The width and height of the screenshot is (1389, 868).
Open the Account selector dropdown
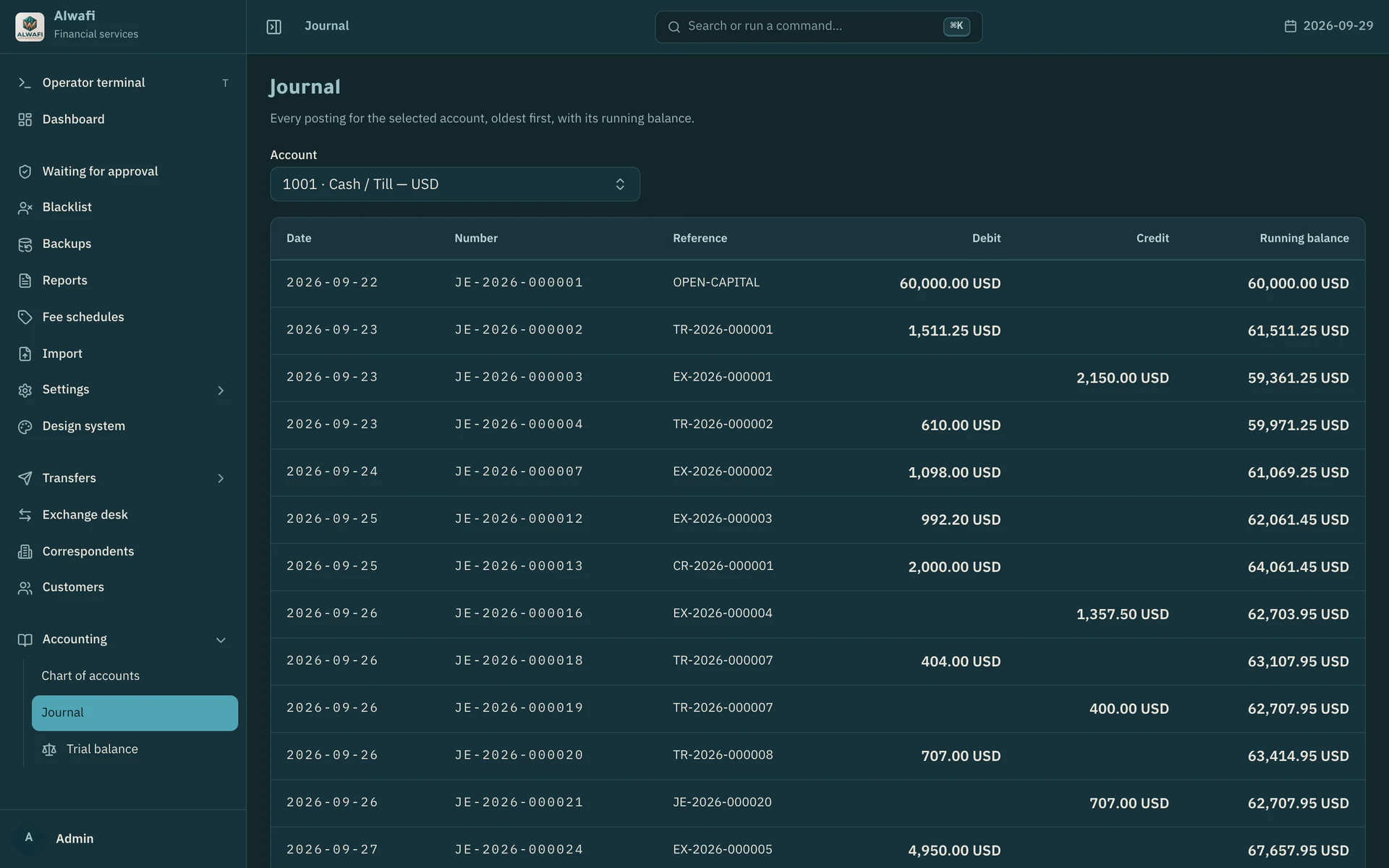click(x=455, y=184)
